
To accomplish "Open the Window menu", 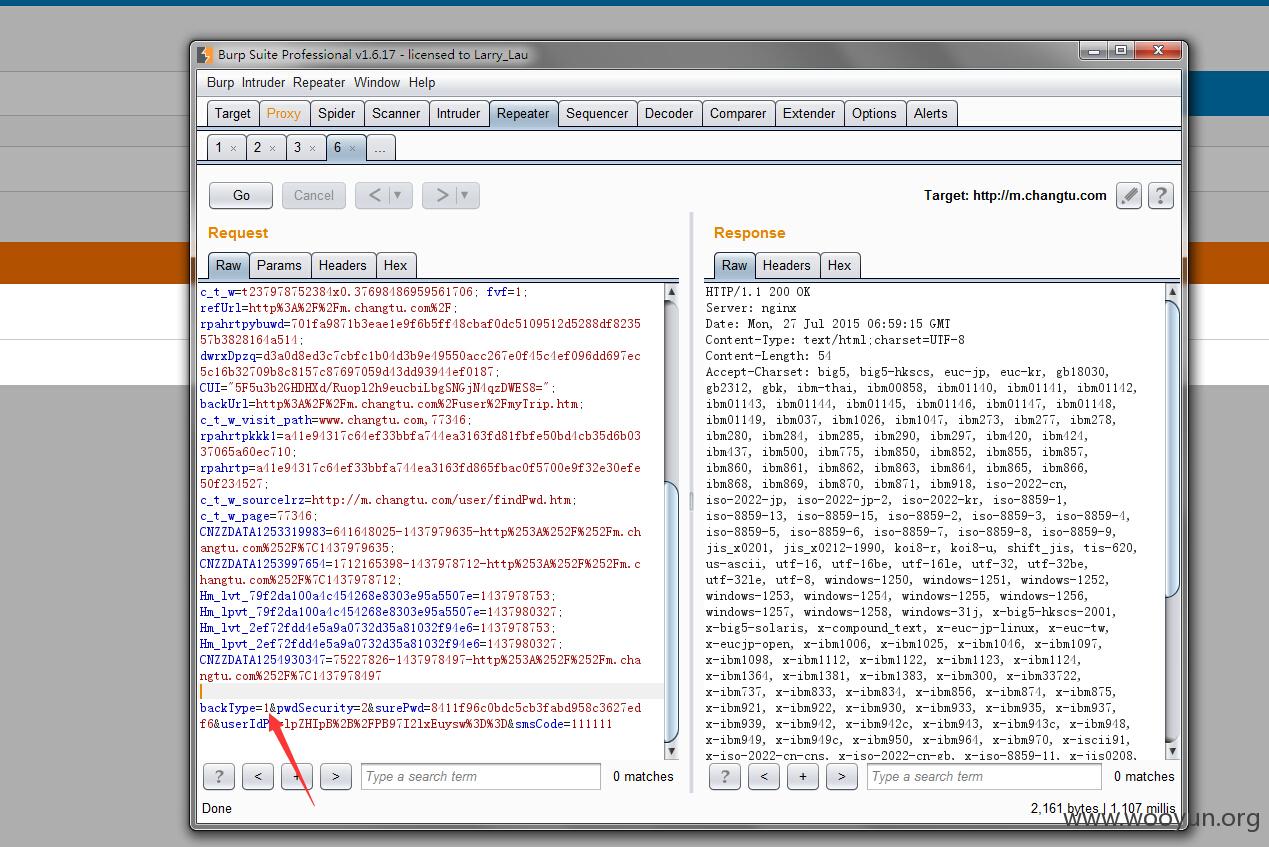I will point(377,83).
